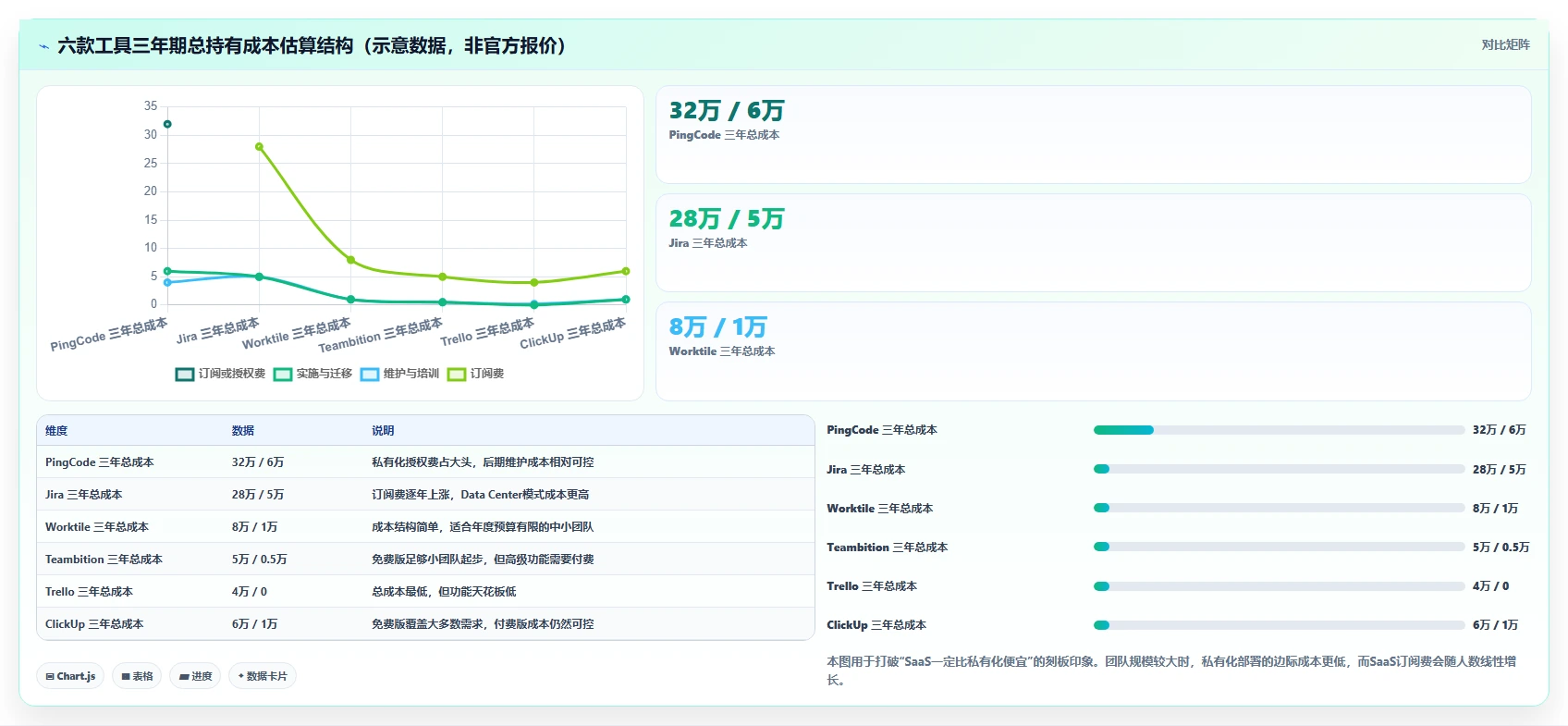Click progress value 5万 / 0.5万
1568x726 pixels.
coord(1501,548)
